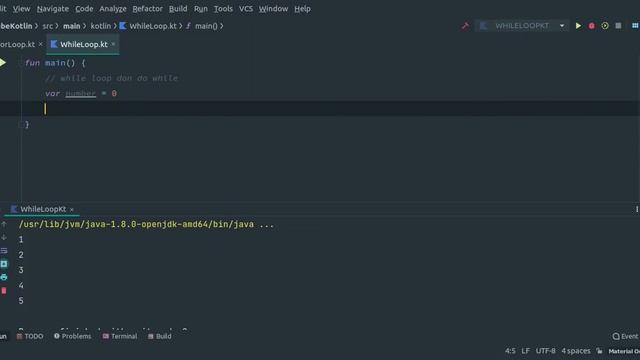The width and height of the screenshot is (640, 360).
Task: Click main folder in the breadcrumb path
Action: click(71, 26)
